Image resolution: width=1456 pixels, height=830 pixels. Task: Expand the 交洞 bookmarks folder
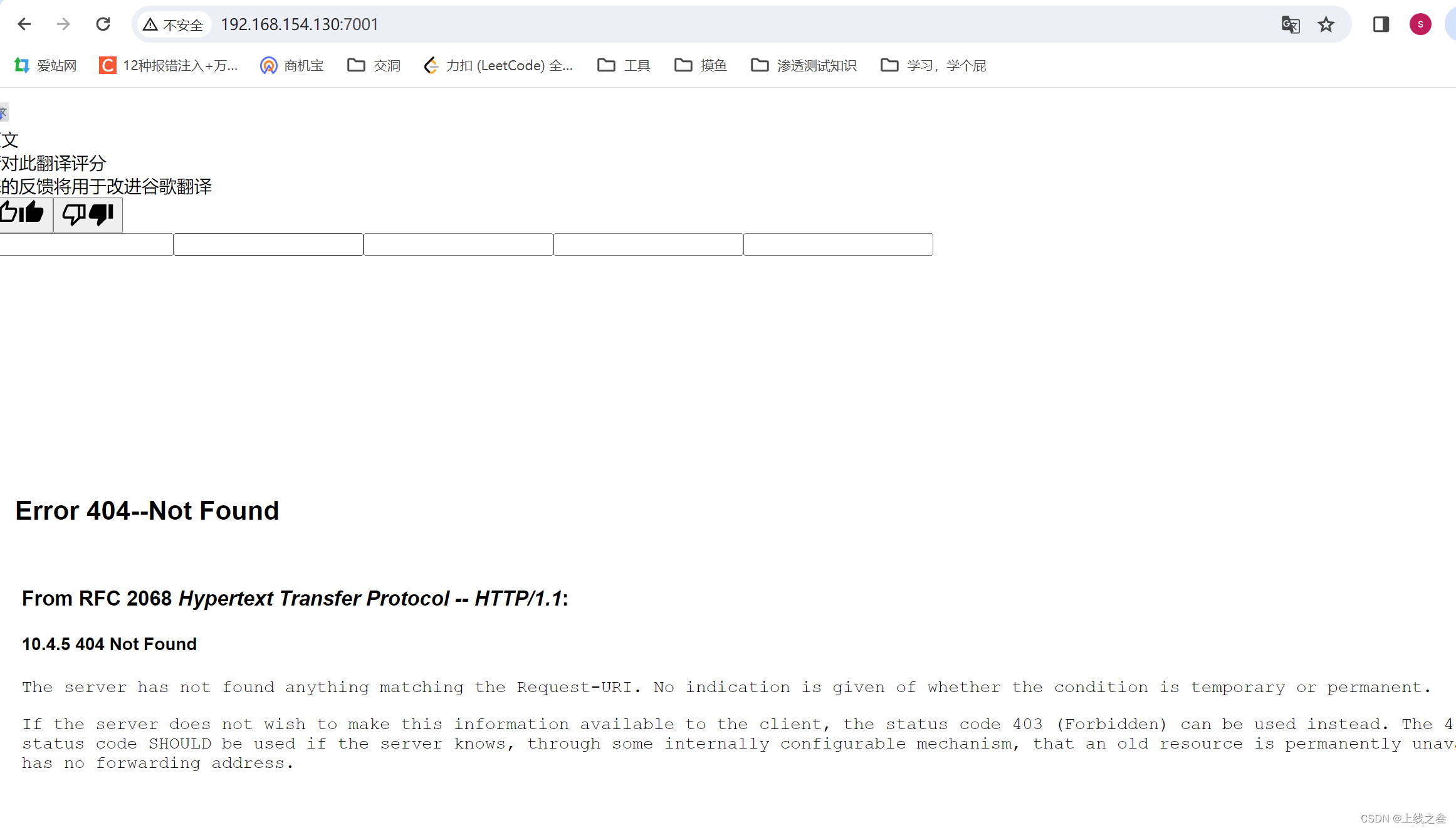coord(374,65)
